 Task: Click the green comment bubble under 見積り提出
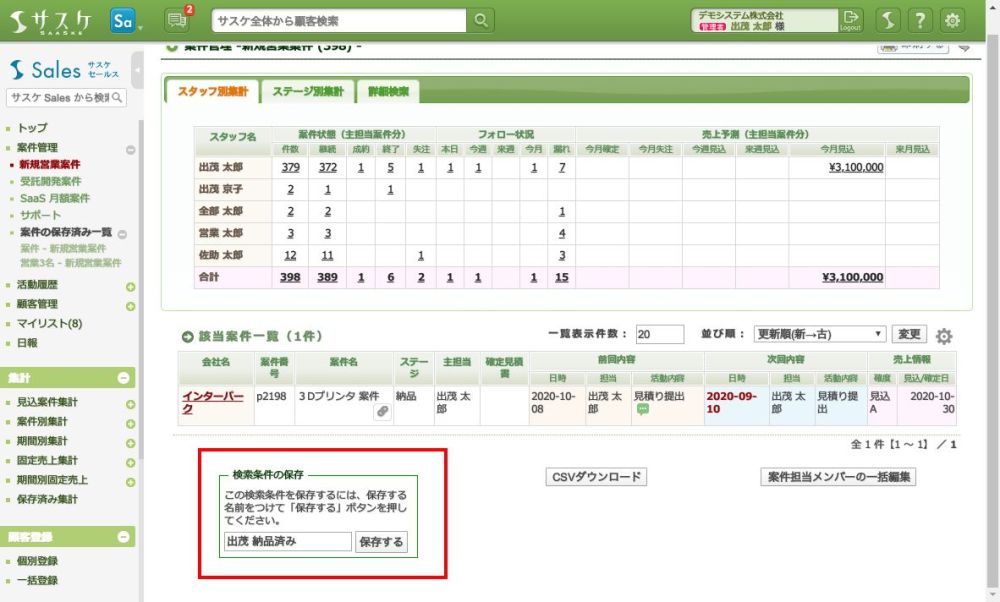click(x=643, y=410)
